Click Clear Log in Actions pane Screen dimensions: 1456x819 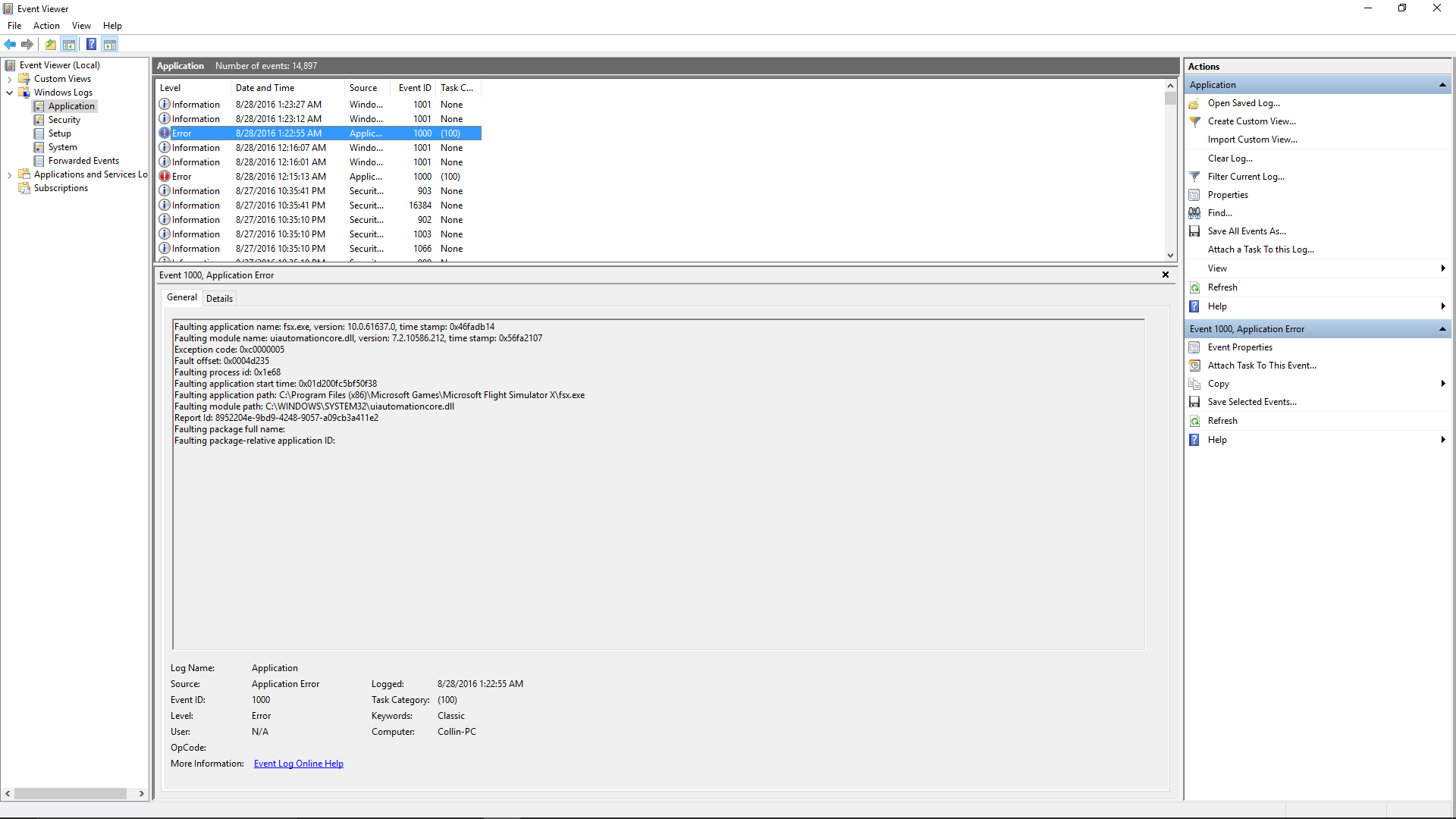1230,158
